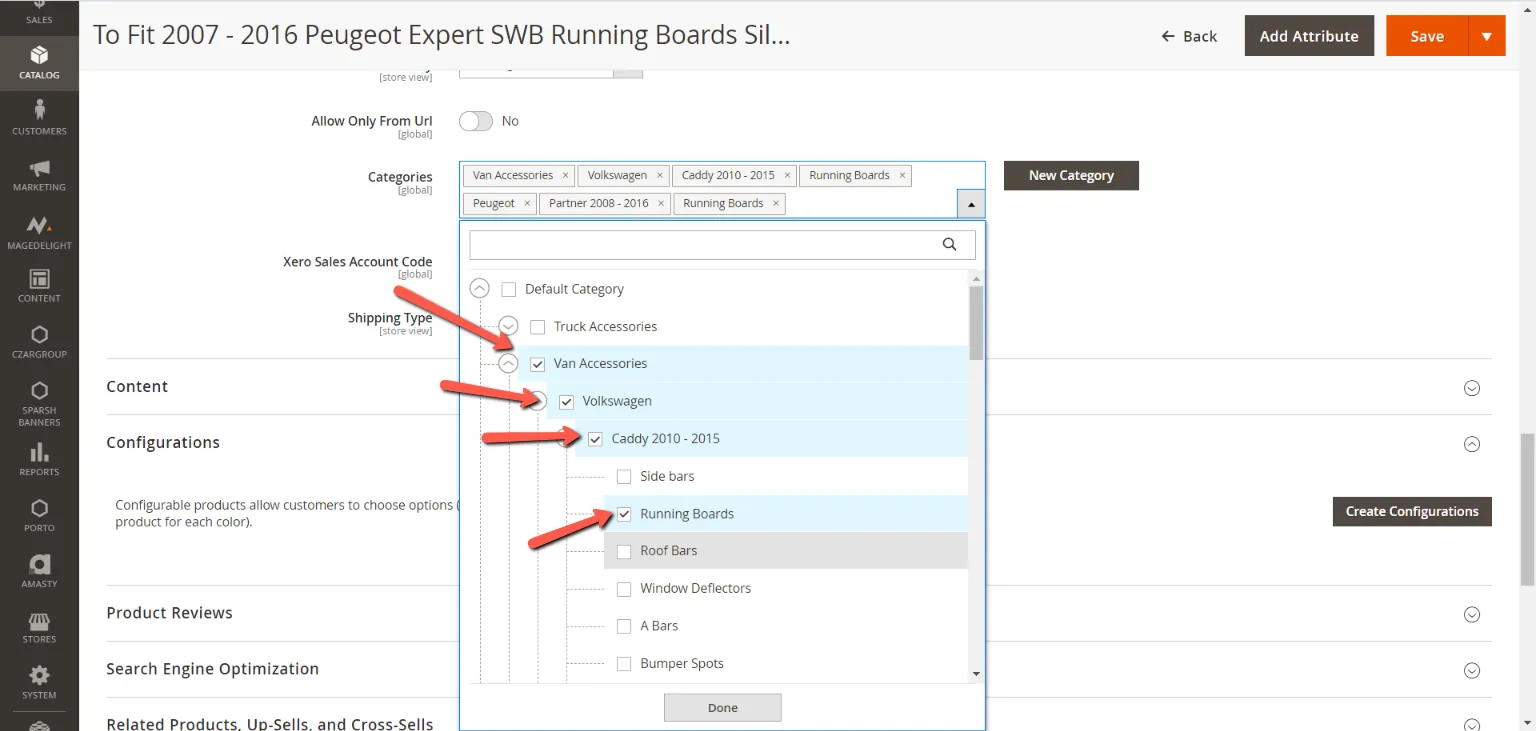
Task: Open the Magedelight sidebar menu
Action: click(x=39, y=232)
